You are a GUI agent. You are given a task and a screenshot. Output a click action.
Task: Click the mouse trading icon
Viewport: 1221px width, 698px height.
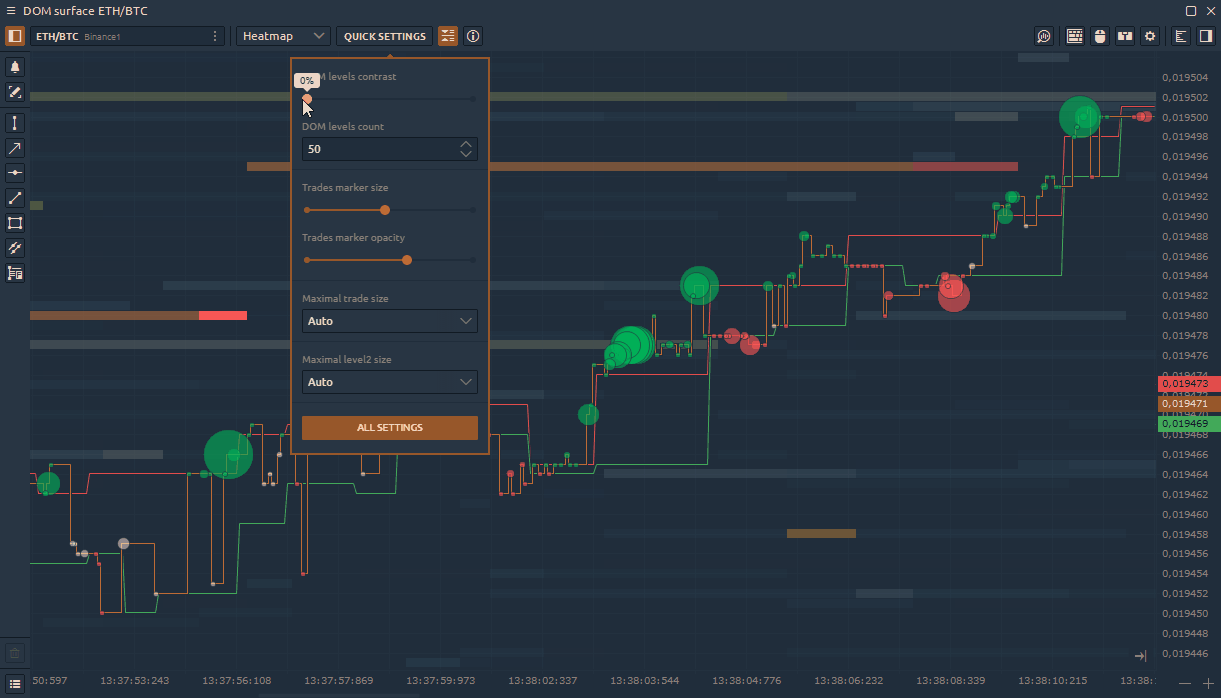point(1100,36)
